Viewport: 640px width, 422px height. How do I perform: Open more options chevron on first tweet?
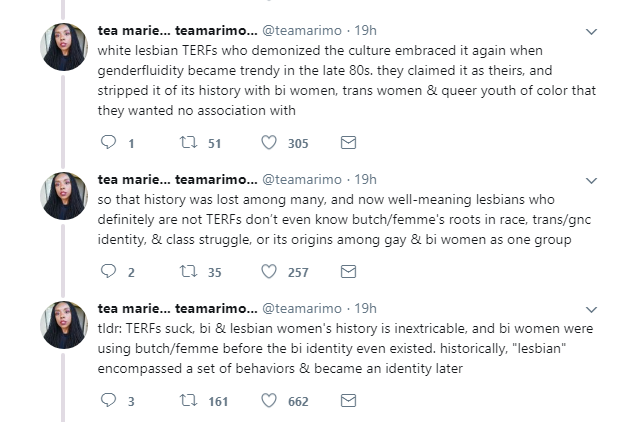click(590, 29)
